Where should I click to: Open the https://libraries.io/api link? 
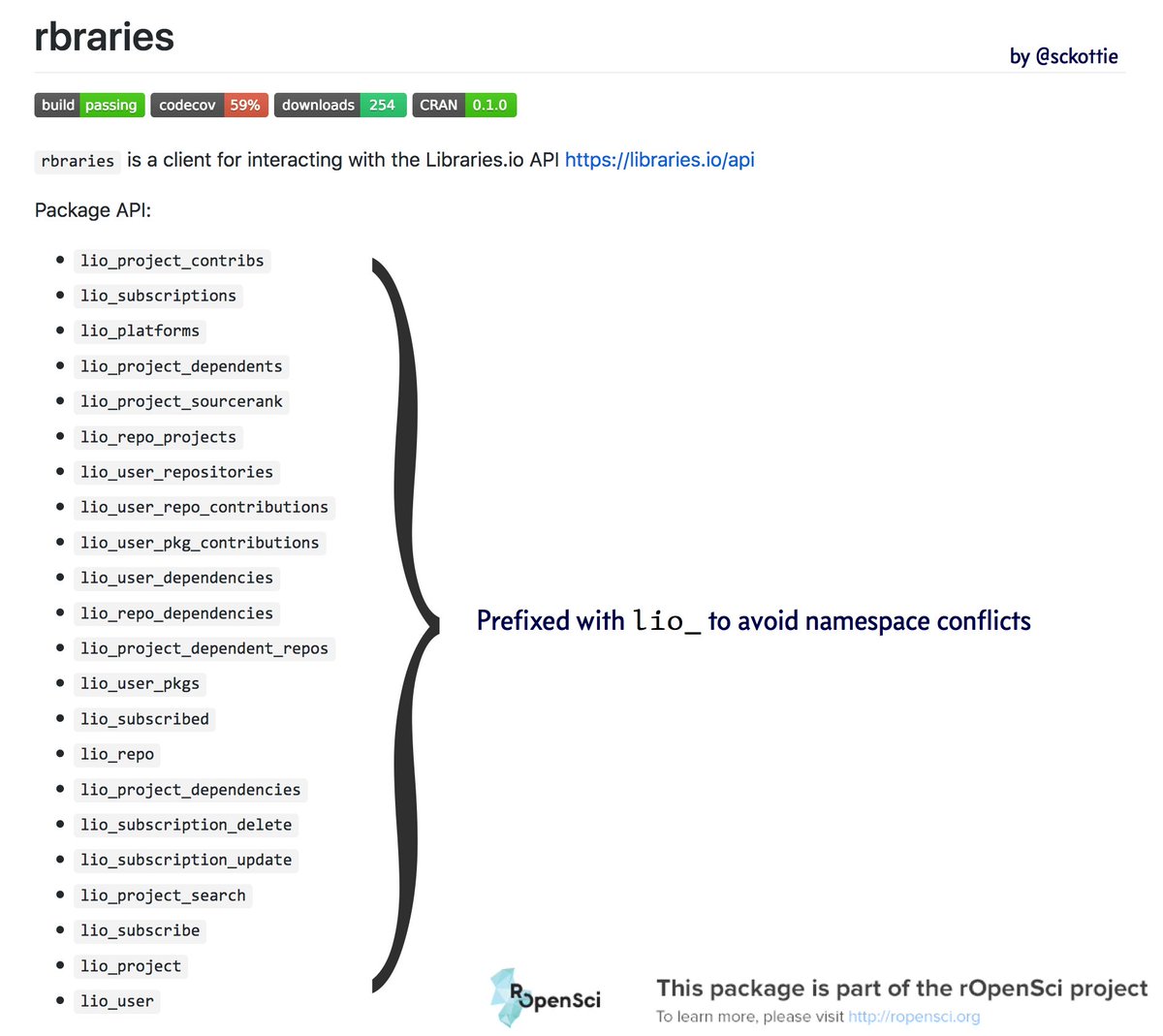click(659, 160)
